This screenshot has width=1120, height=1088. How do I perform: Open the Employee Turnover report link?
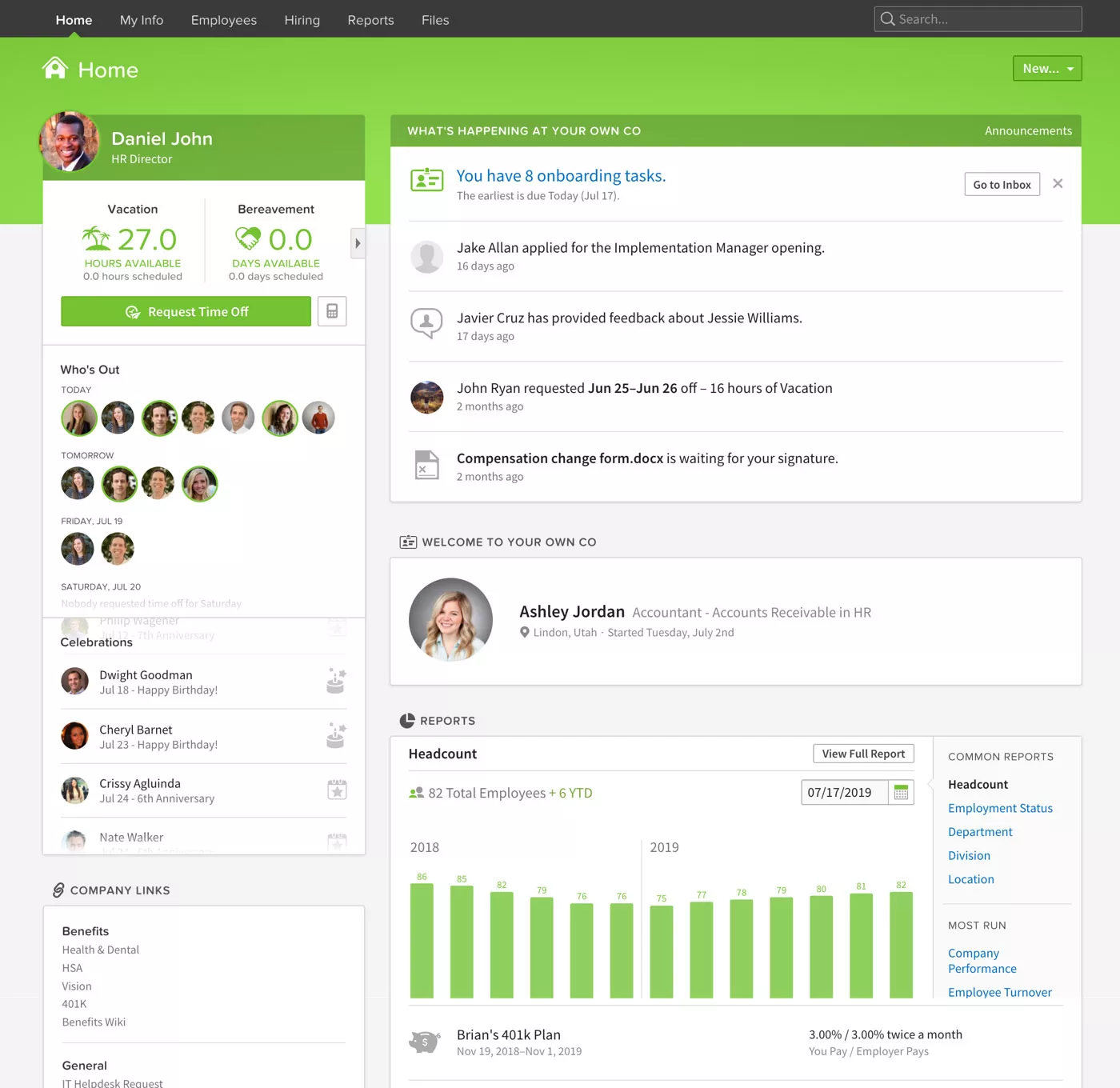999,992
